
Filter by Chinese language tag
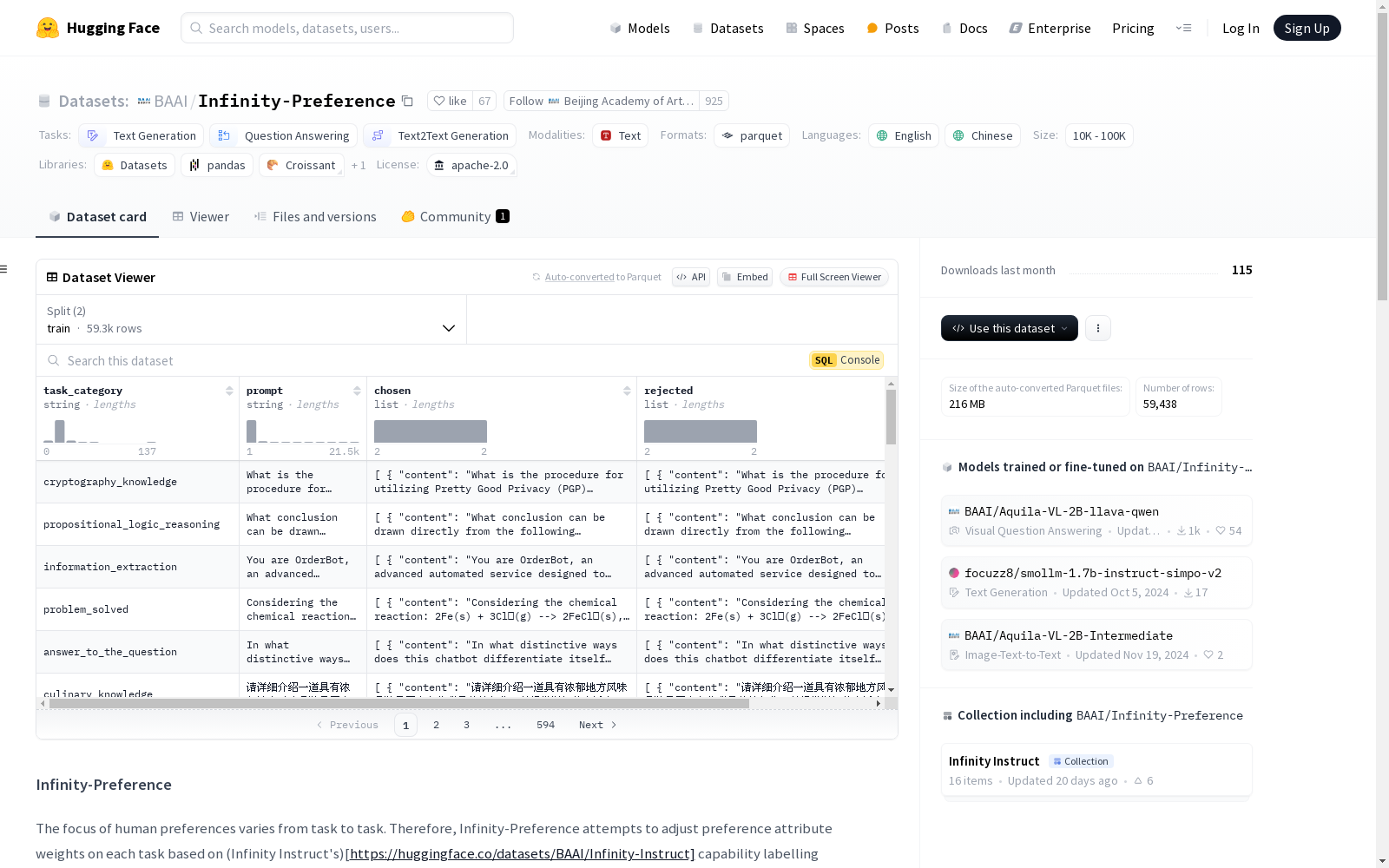pyautogui.click(x=983, y=135)
